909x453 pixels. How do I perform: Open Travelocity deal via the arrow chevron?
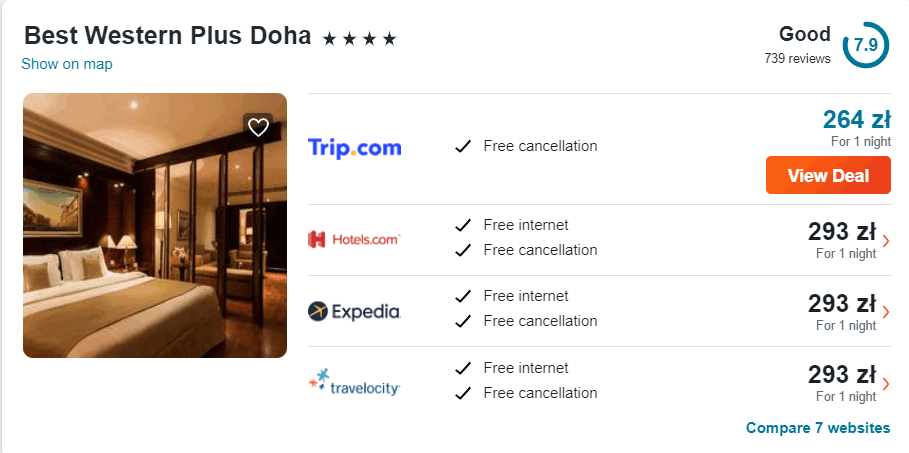coord(885,383)
